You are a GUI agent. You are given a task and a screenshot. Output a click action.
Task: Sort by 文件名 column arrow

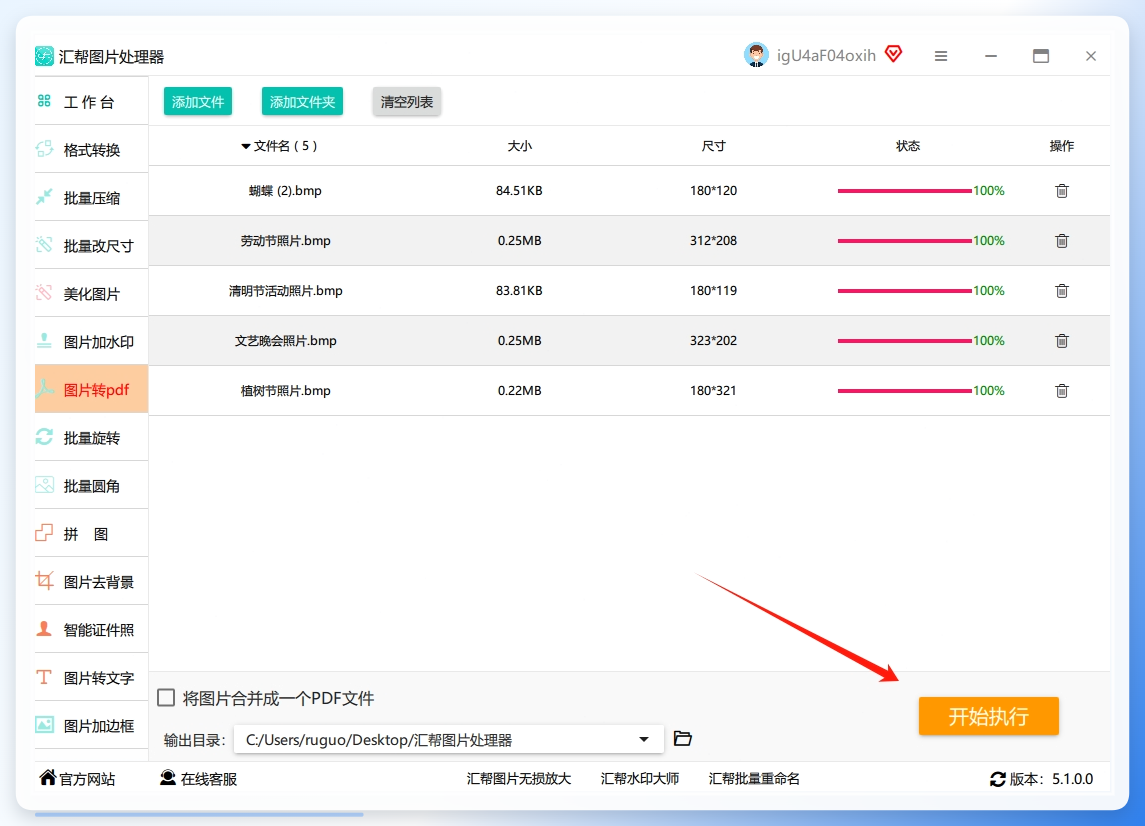246,147
